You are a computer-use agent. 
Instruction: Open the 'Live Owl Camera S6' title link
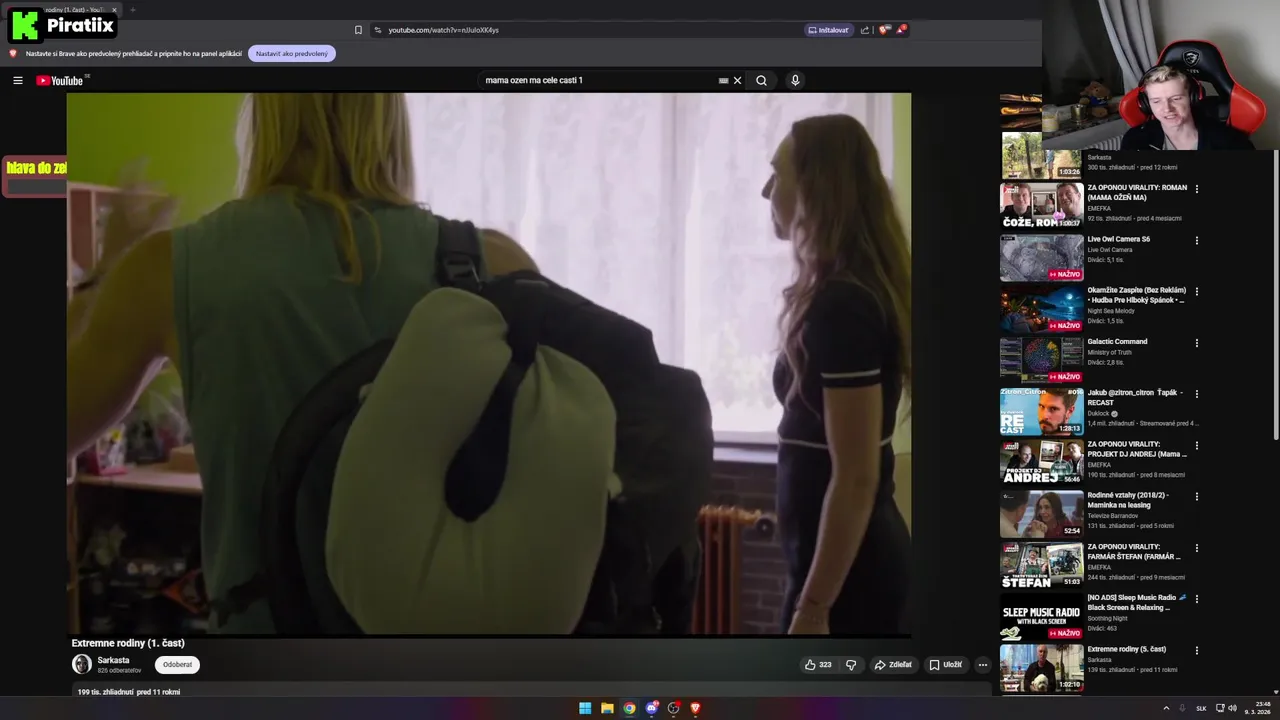[1119, 240]
